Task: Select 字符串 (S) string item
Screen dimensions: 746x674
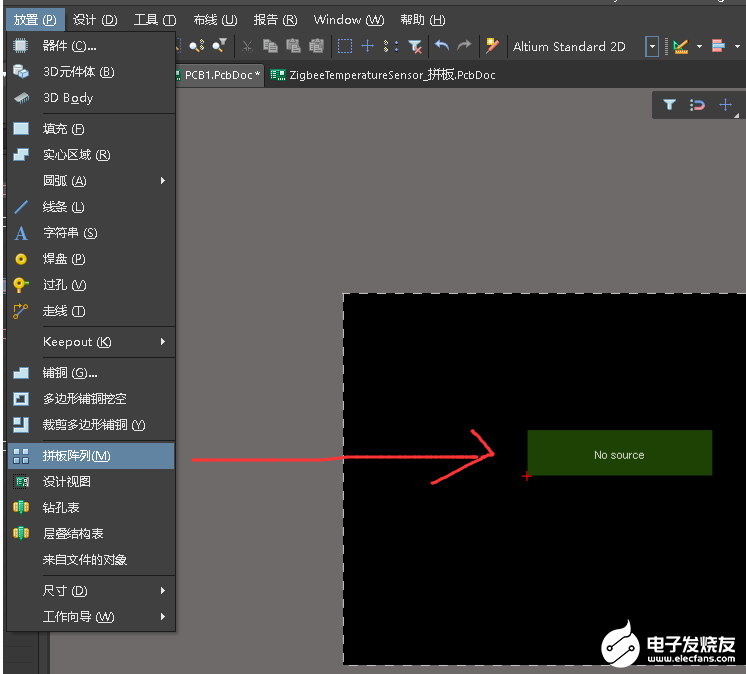Action: point(91,233)
